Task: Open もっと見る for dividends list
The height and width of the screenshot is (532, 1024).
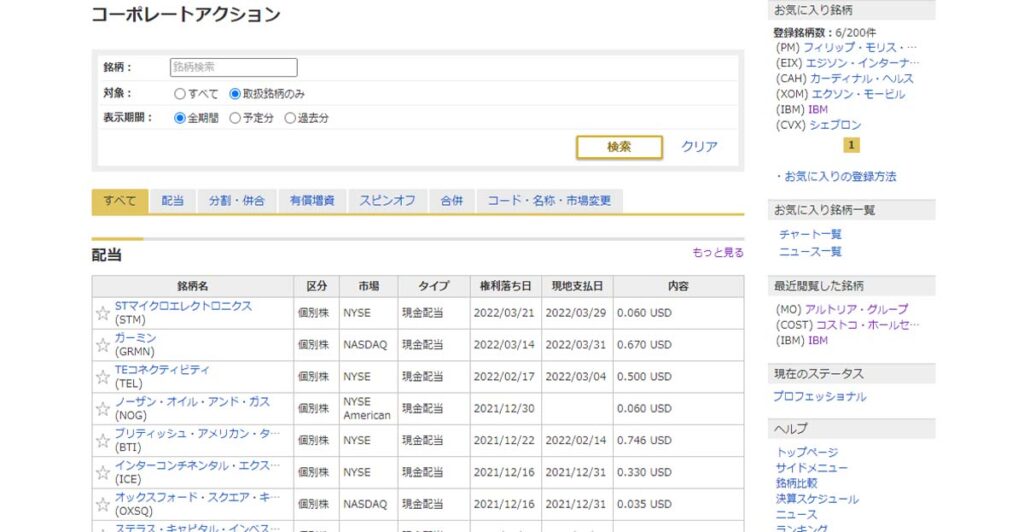Action: 717,253
